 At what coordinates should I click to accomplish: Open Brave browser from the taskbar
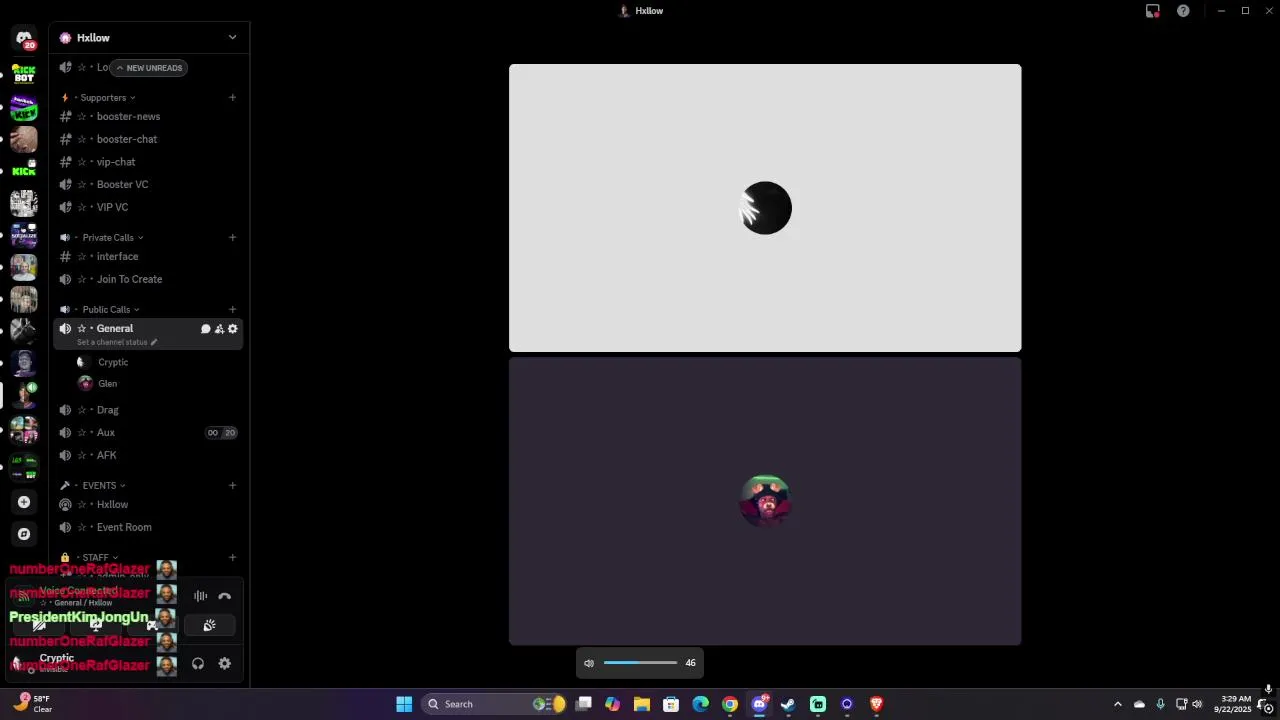(876, 704)
